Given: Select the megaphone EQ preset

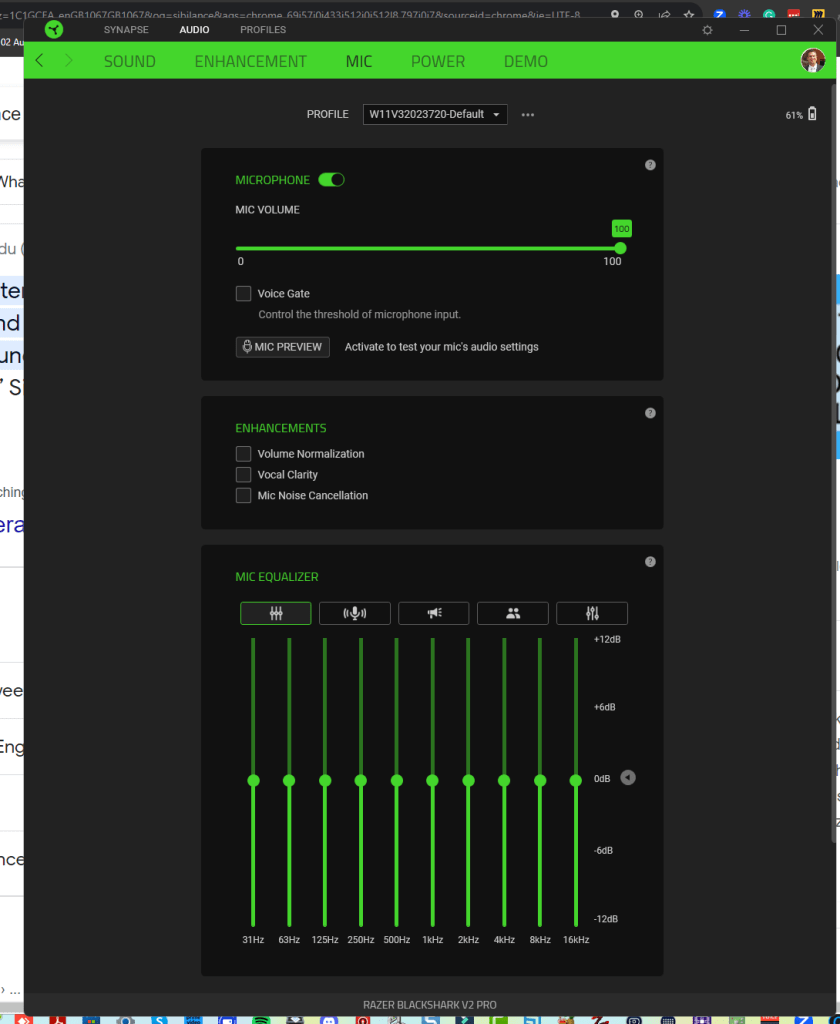Looking at the screenshot, I should pyautogui.click(x=434, y=613).
